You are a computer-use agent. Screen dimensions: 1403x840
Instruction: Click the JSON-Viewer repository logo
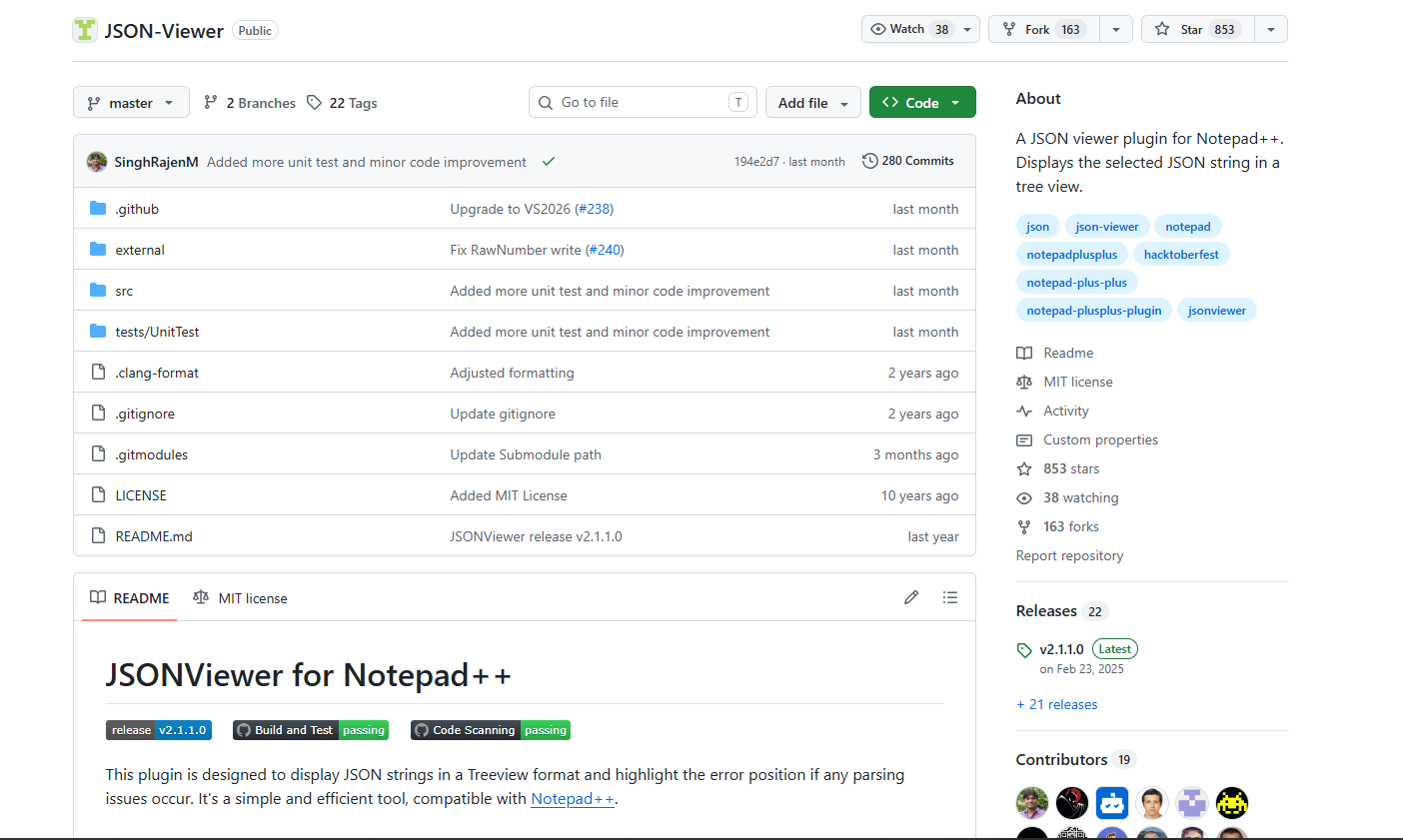coord(85,30)
